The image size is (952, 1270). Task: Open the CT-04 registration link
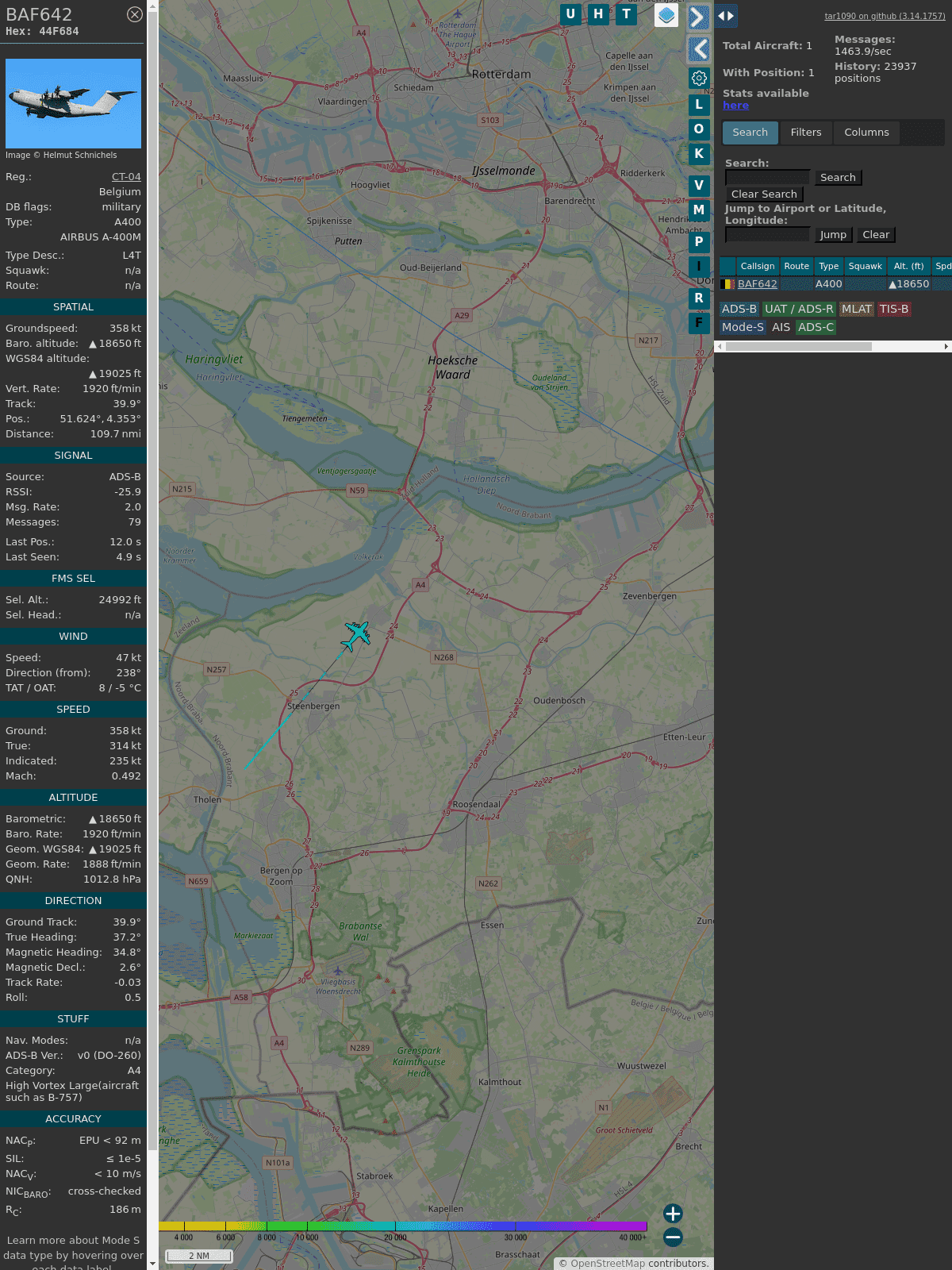click(x=126, y=177)
